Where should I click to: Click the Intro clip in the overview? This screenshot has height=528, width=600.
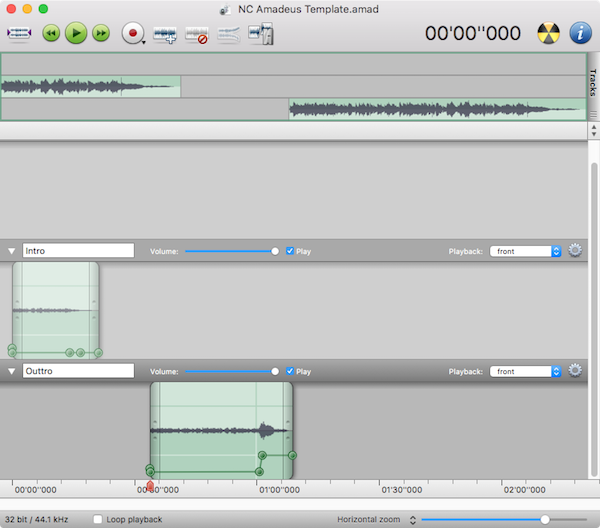(91, 86)
